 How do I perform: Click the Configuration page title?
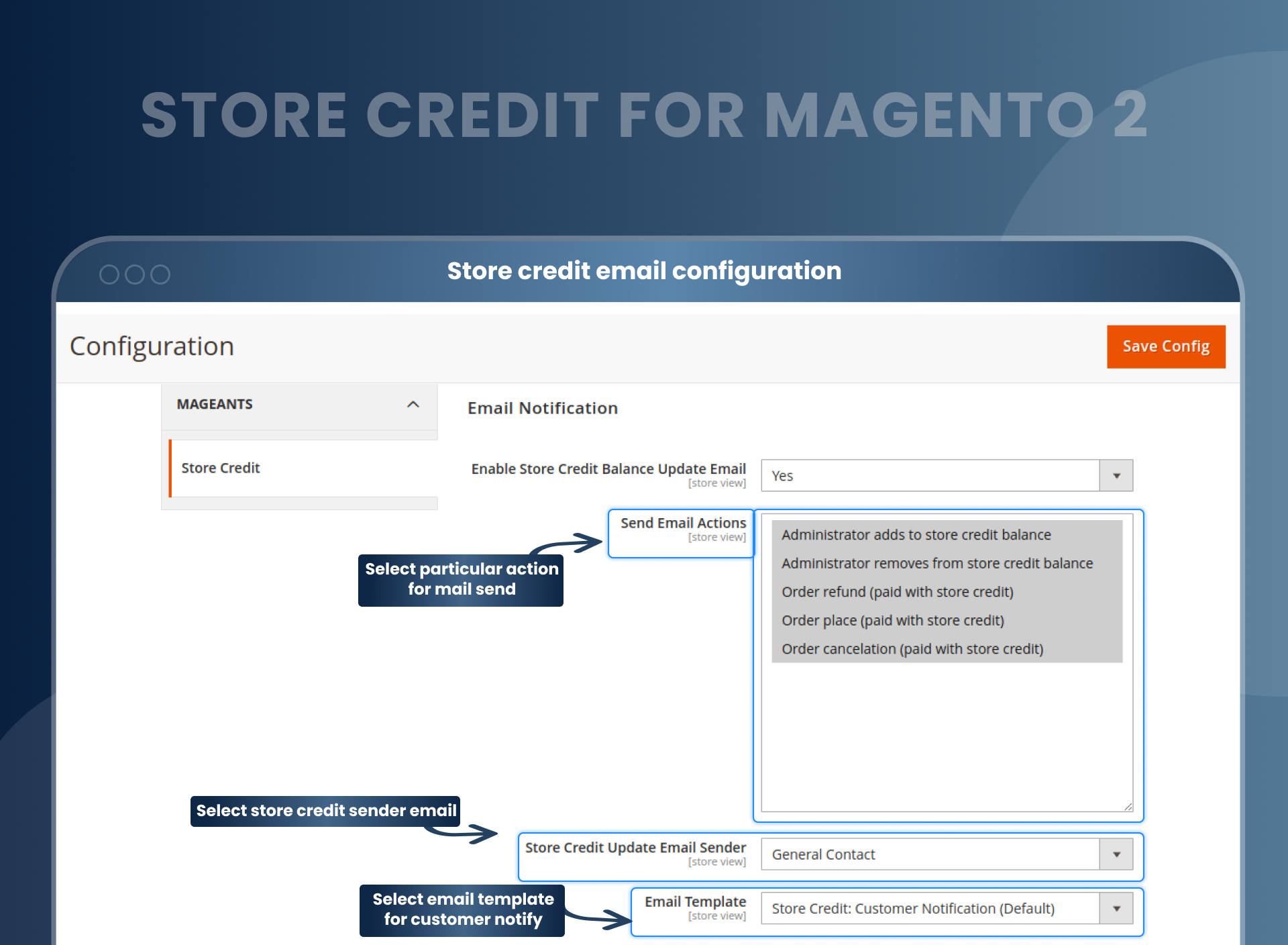click(152, 346)
